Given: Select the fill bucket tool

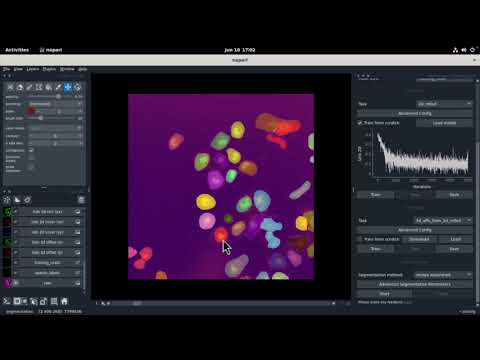Looking at the screenshot, I should point(49,87).
